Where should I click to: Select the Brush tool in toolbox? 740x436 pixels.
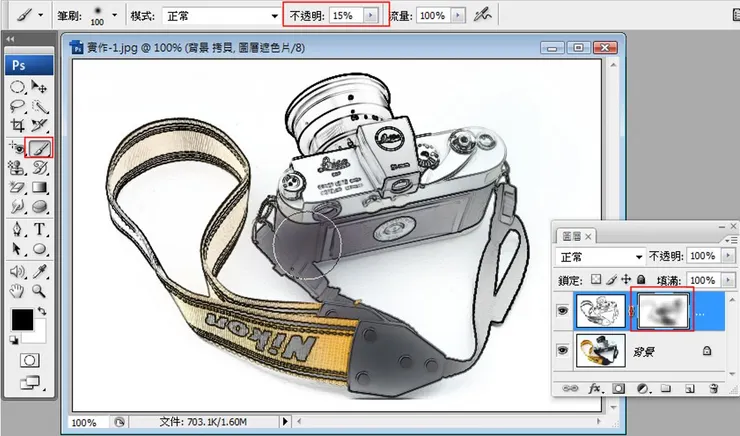pyautogui.click(x=40, y=148)
